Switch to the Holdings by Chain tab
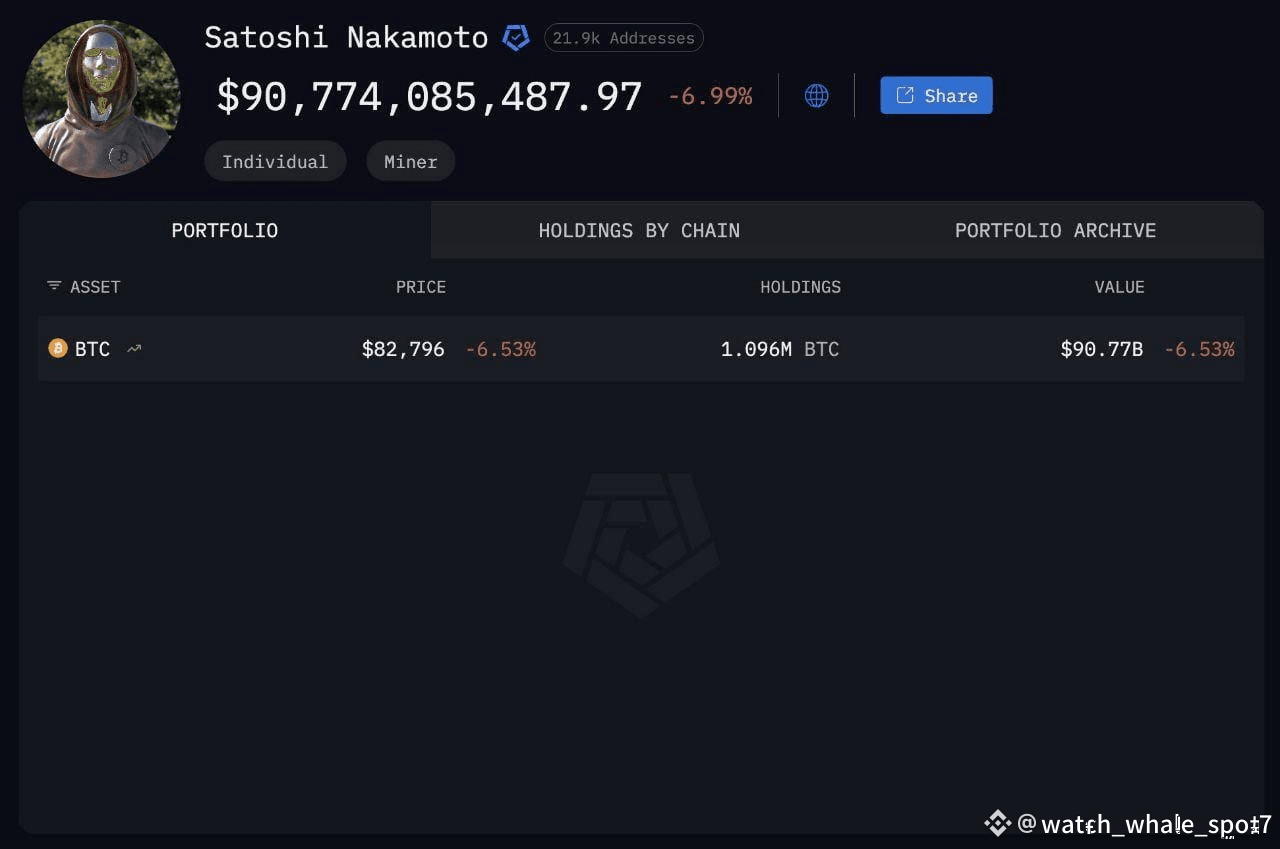This screenshot has width=1280, height=849. click(639, 230)
